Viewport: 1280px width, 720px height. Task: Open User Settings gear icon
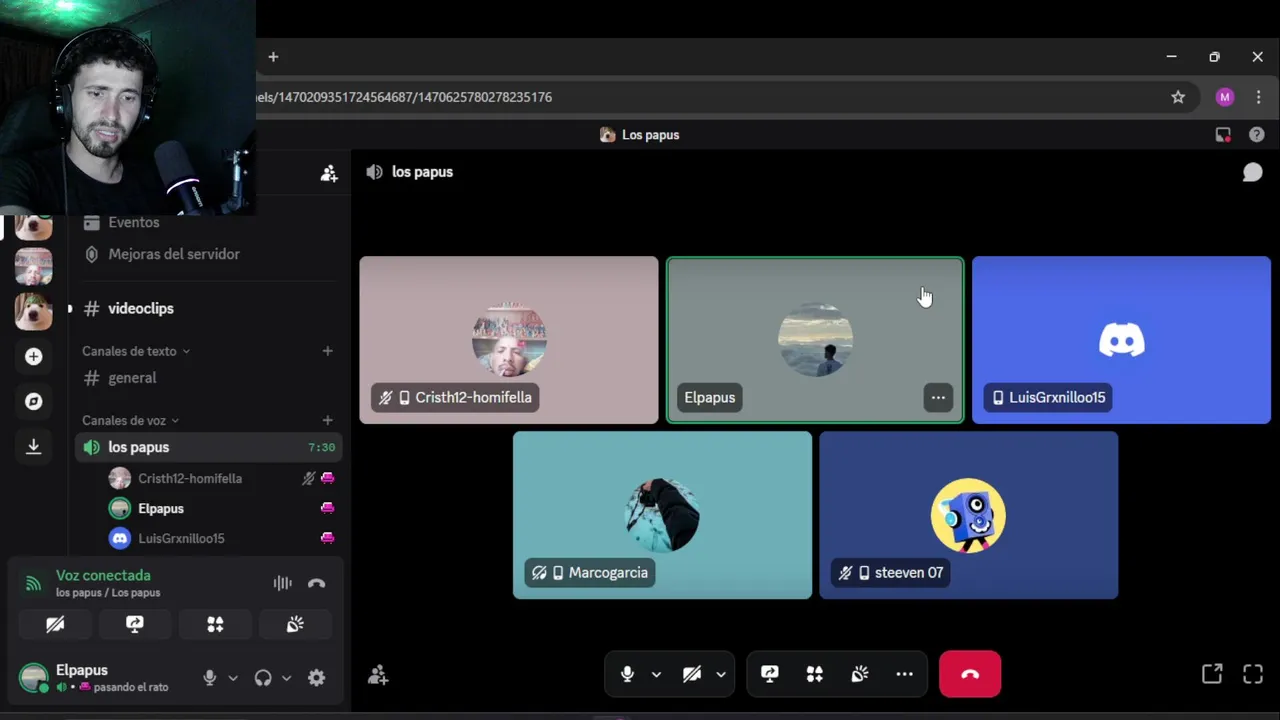(x=316, y=678)
